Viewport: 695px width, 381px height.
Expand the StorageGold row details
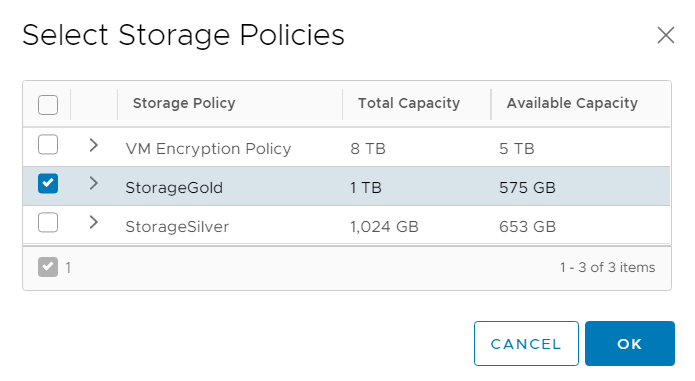point(93,183)
